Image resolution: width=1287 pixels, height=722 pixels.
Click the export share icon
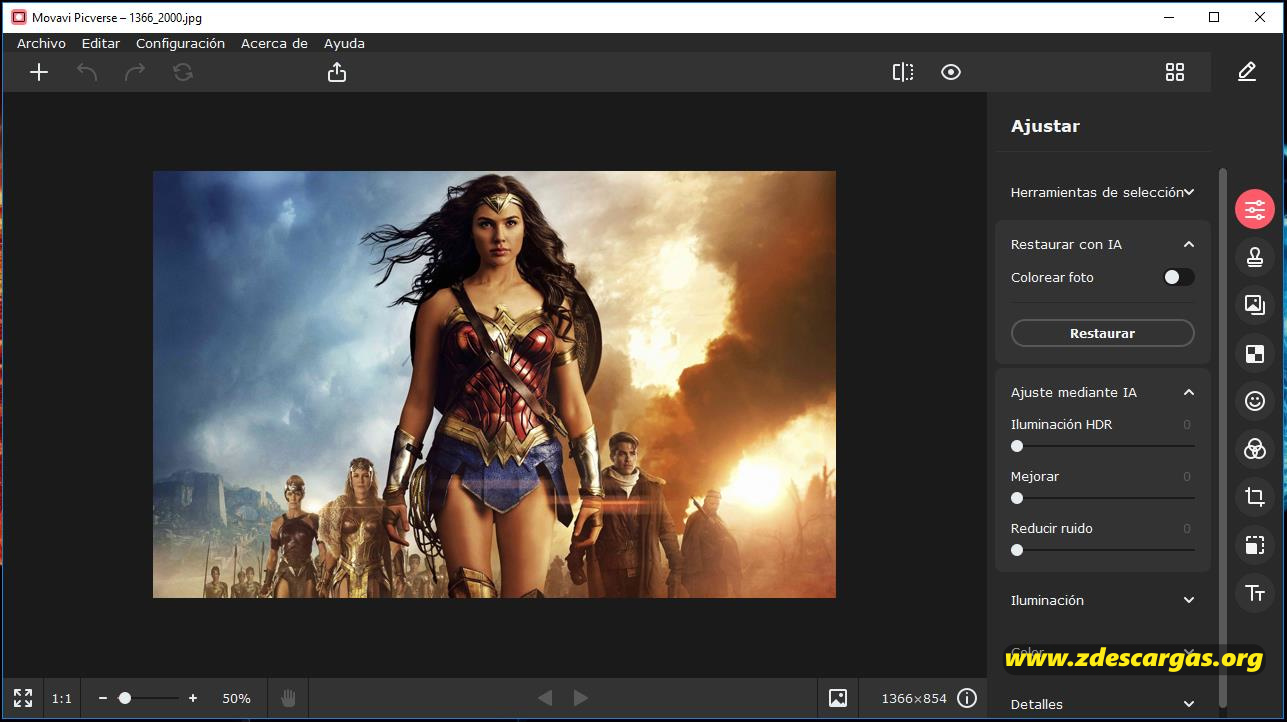pos(337,72)
